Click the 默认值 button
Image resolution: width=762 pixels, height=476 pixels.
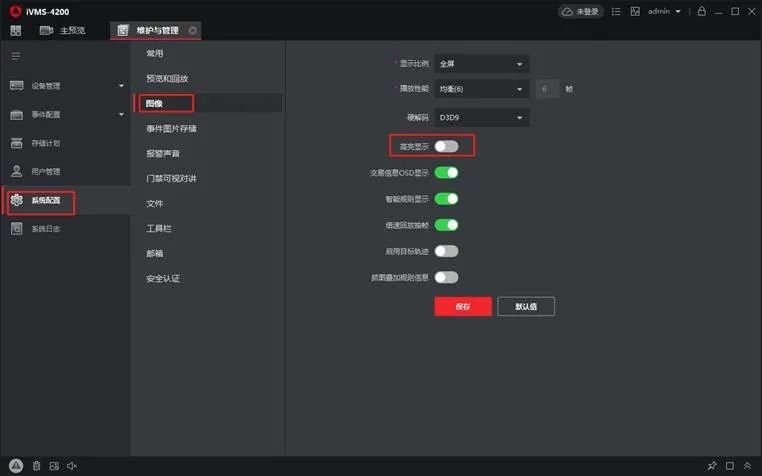526,306
